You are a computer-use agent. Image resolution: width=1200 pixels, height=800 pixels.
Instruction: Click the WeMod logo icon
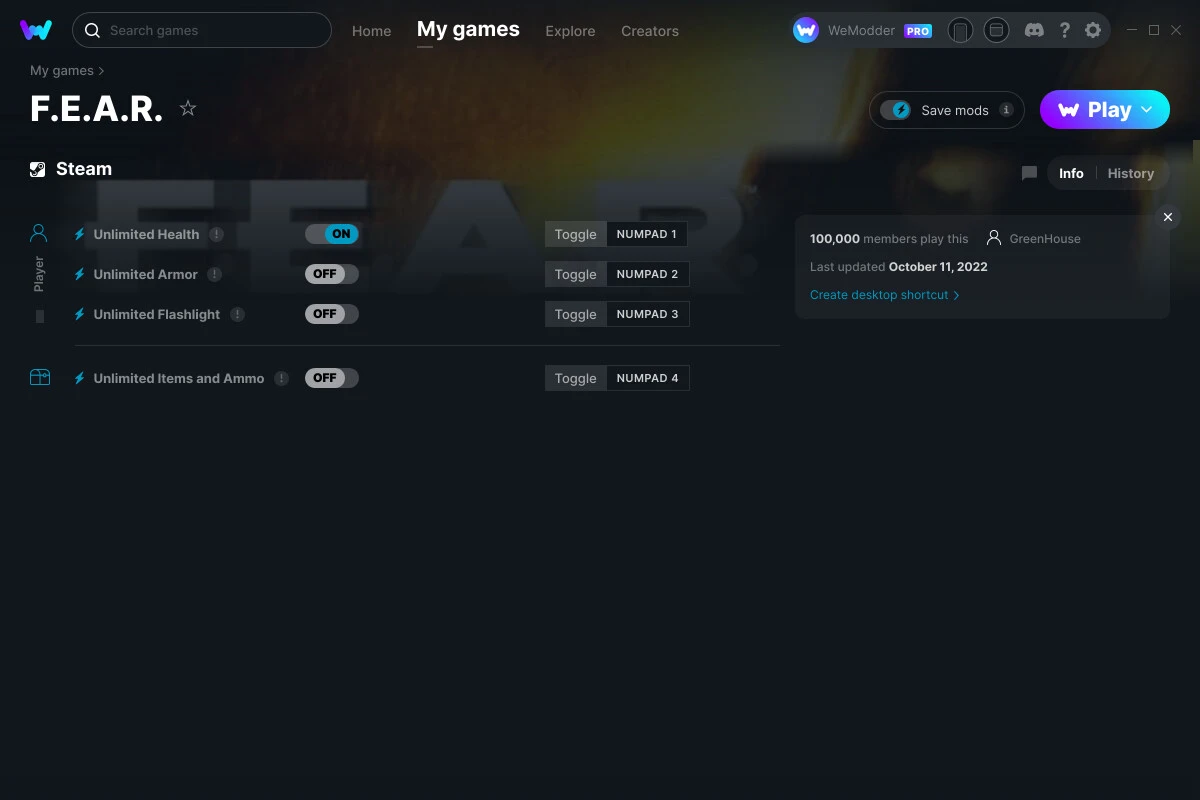tap(36, 30)
